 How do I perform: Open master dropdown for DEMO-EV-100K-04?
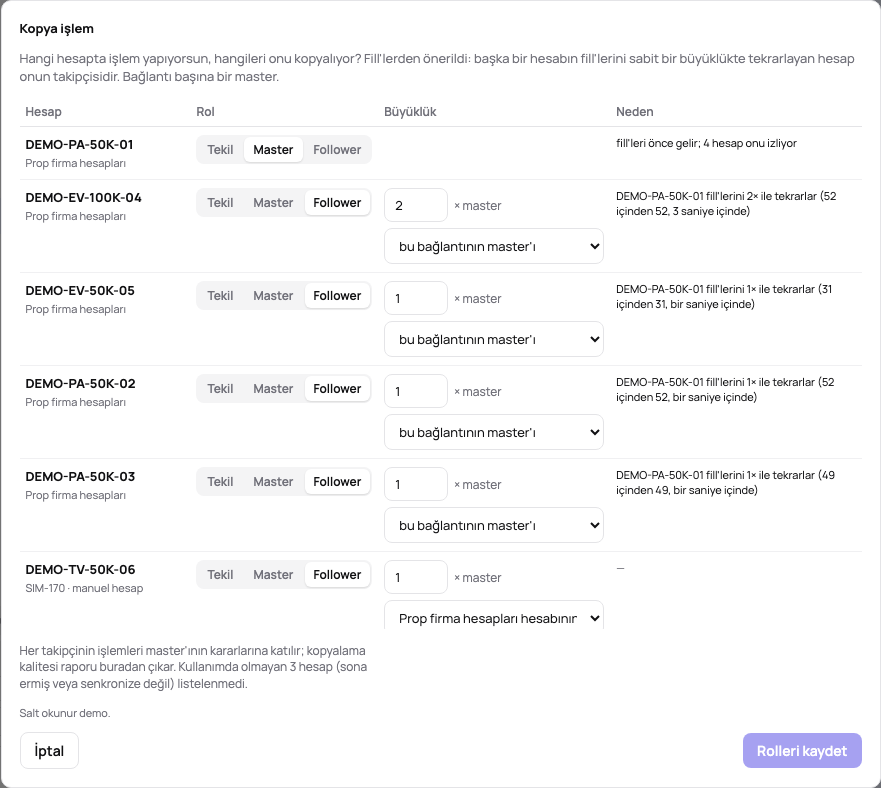point(494,246)
